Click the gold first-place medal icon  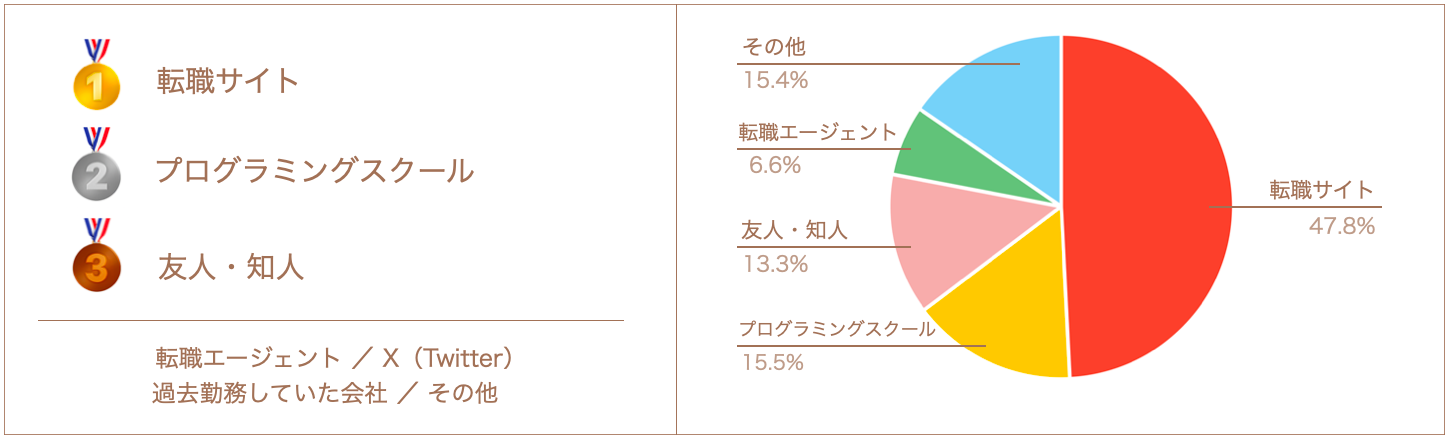[x=96, y=85]
